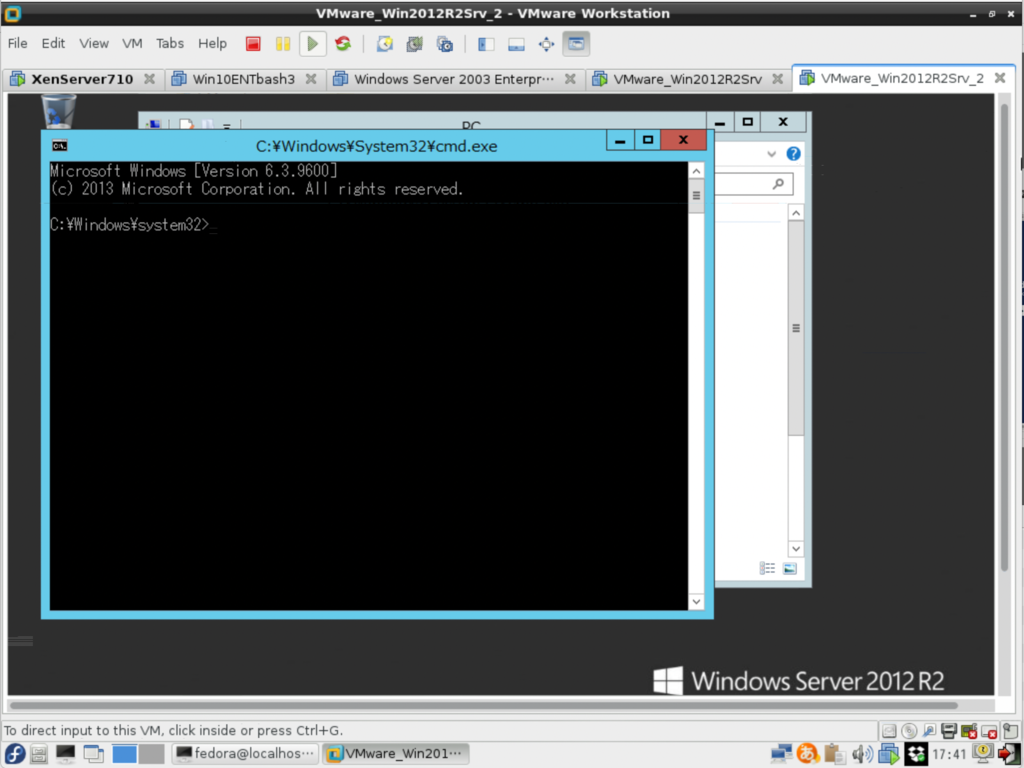Restart the guest with the reset arrows icon
The image size is (1024, 768).
[x=343, y=44]
